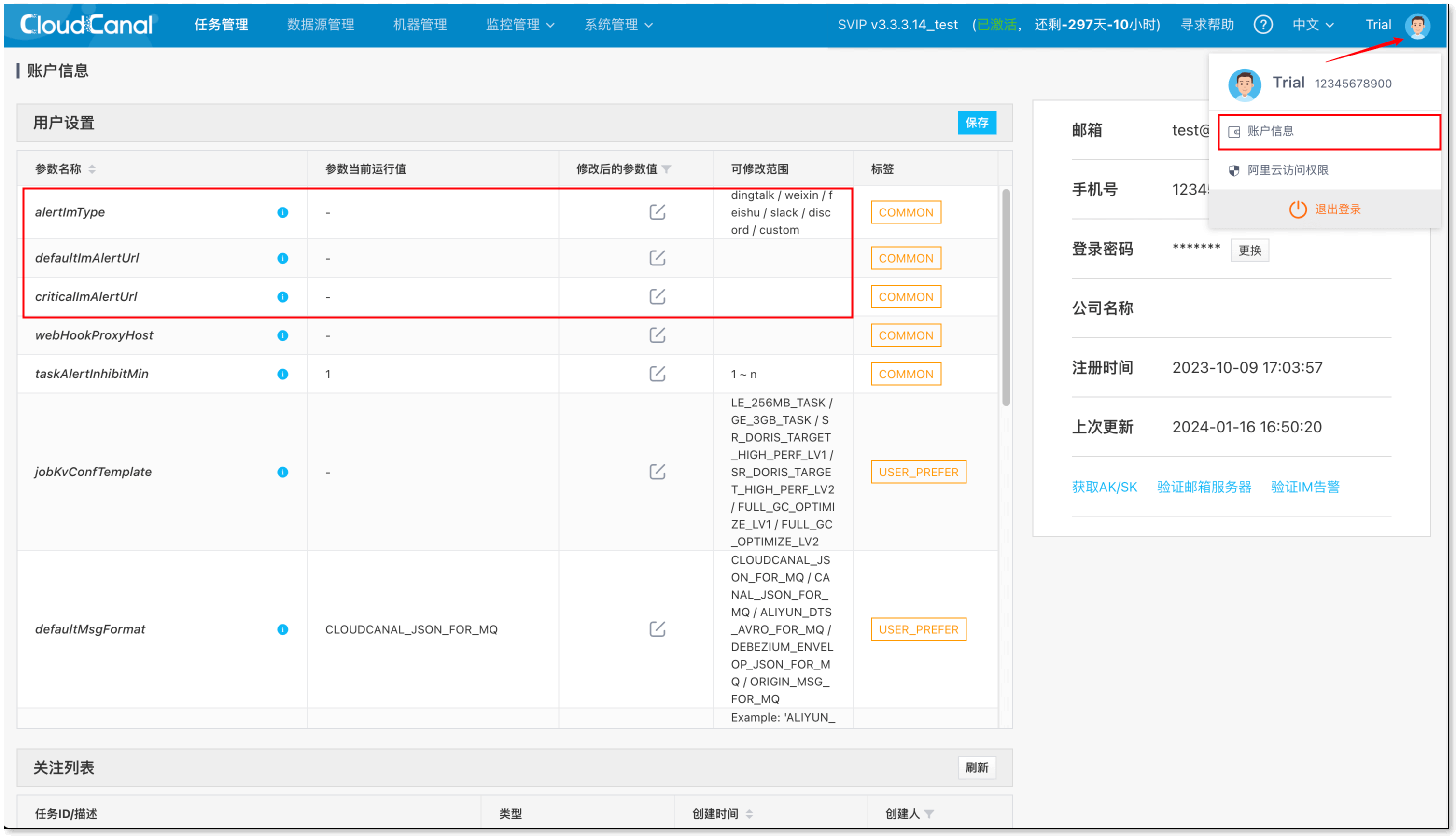Click the 验证IM告警 link
This screenshot has height=836, width=1456.
pos(1304,487)
